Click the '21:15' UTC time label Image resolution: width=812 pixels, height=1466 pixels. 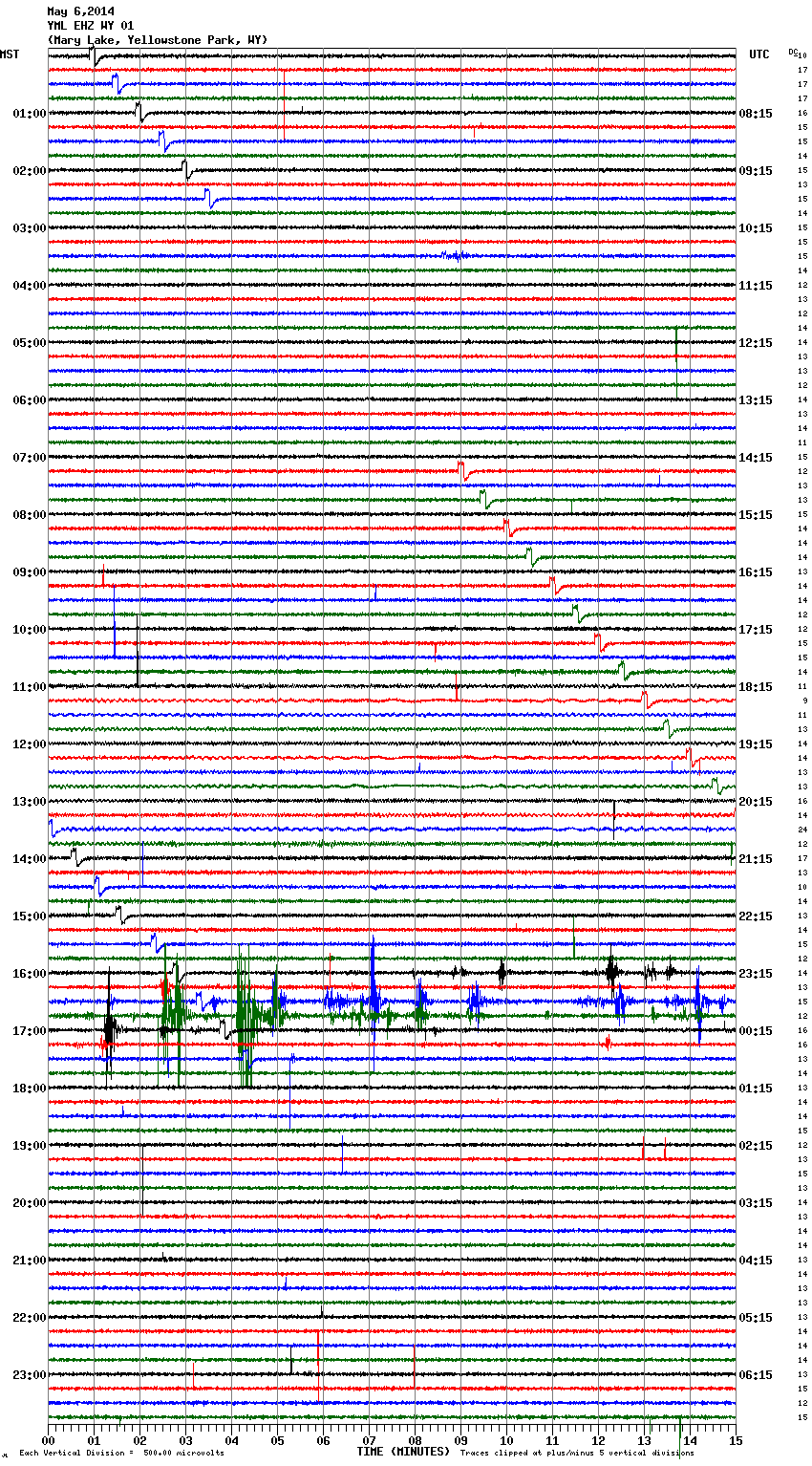click(756, 859)
